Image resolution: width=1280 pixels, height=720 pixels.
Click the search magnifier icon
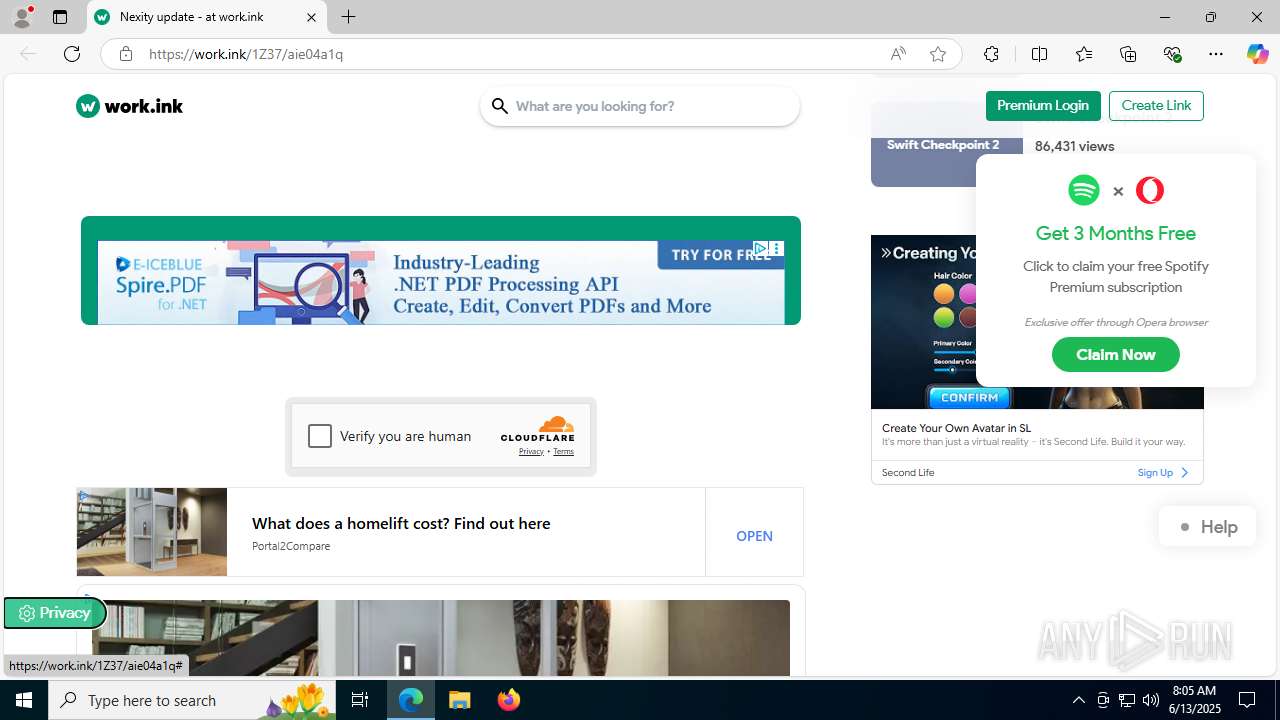(x=499, y=106)
